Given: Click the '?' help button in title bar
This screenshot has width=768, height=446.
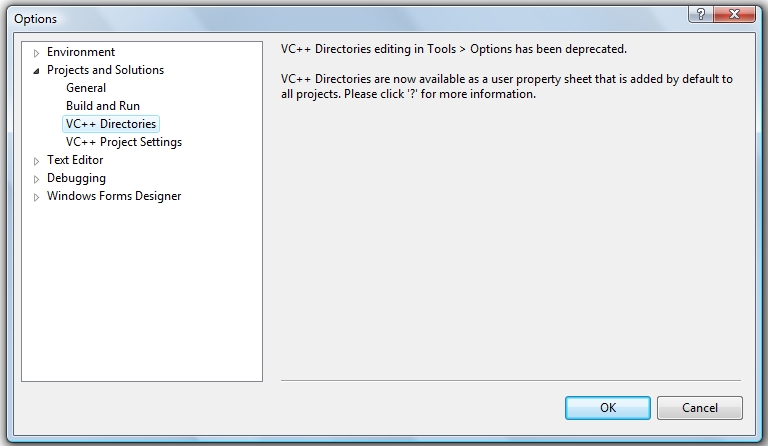Looking at the screenshot, I should pos(699,13).
